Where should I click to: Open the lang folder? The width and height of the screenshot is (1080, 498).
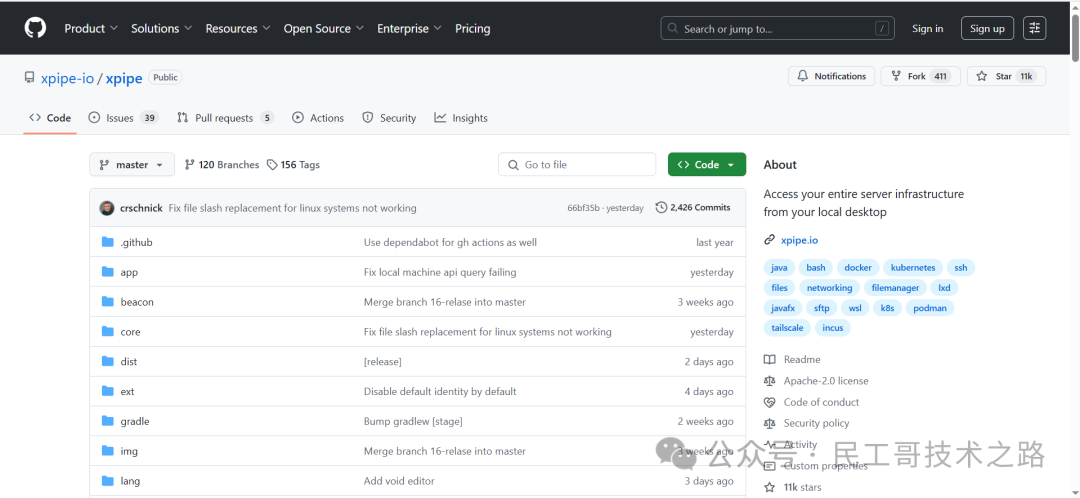pyautogui.click(x=130, y=481)
